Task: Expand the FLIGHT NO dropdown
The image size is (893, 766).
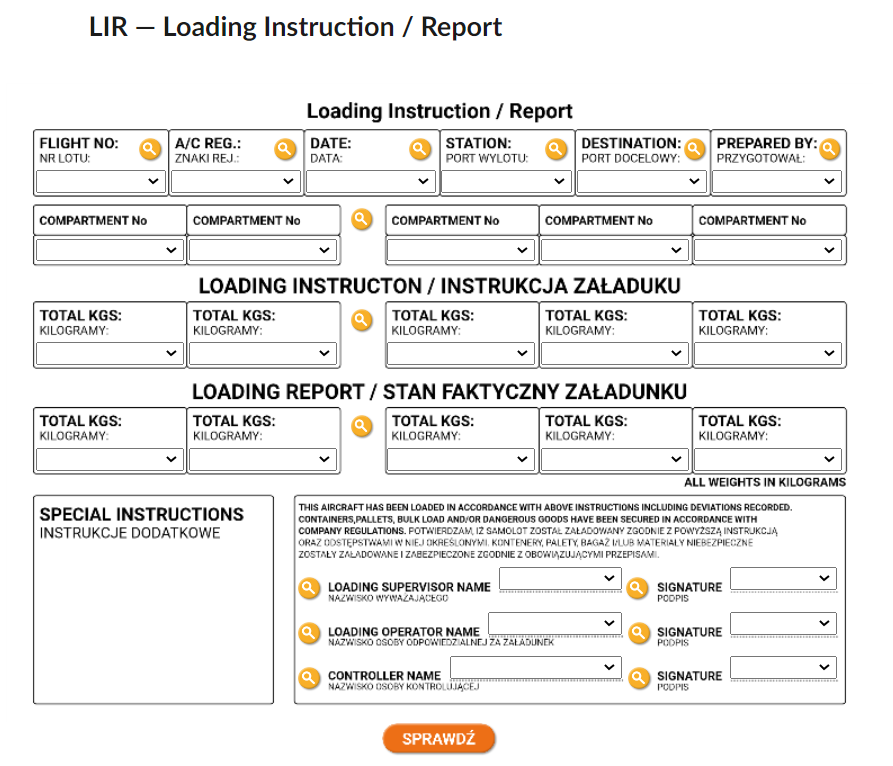Action: pyautogui.click(x=100, y=181)
